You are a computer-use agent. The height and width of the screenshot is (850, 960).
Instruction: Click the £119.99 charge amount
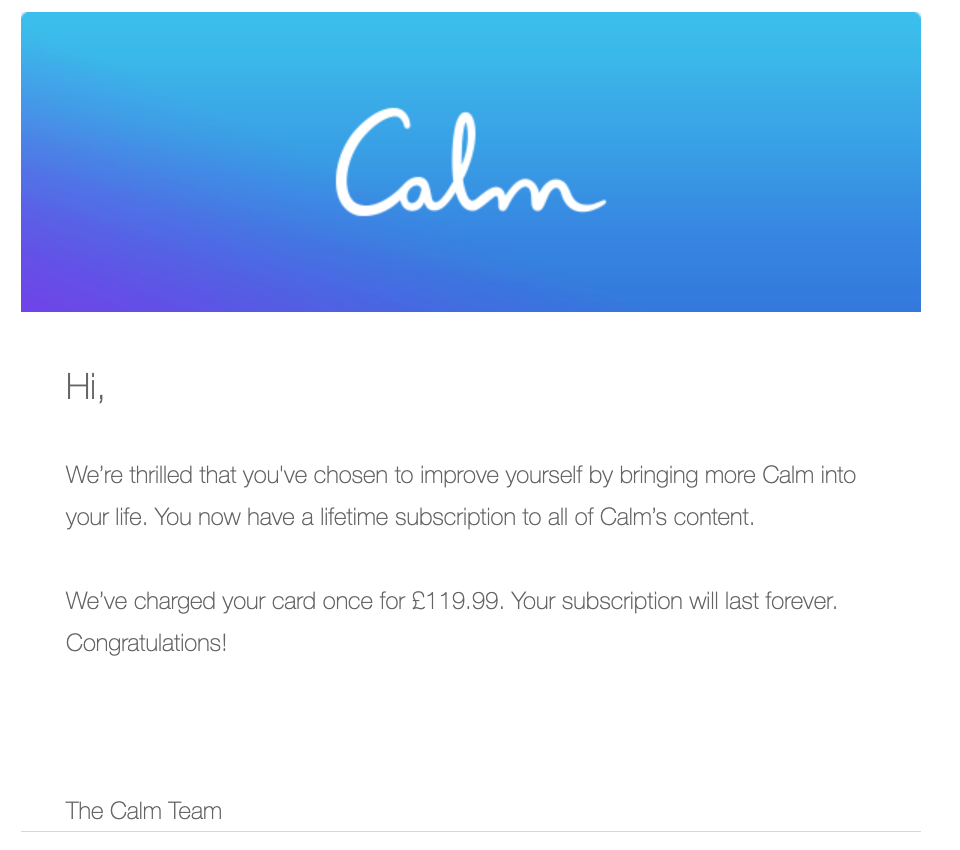tap(456, 601)
